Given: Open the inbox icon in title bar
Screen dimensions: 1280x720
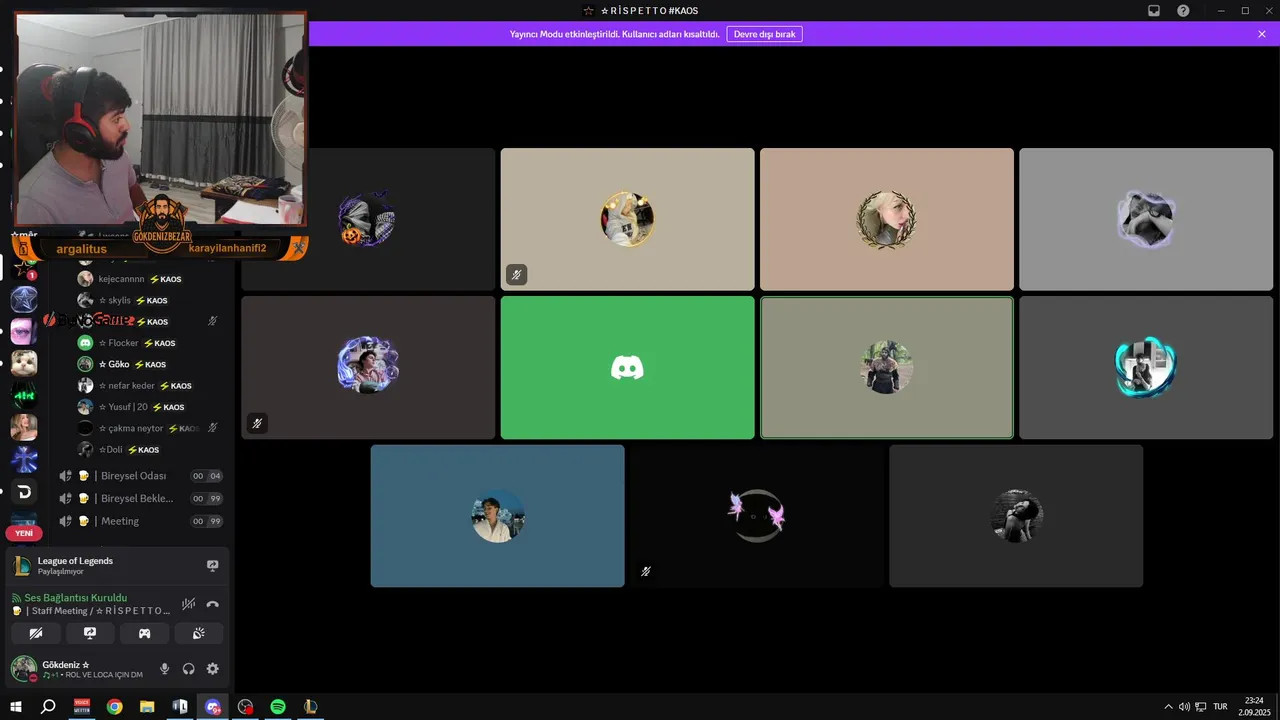Looking at the screenshot, I should (x=1154, y=10).
